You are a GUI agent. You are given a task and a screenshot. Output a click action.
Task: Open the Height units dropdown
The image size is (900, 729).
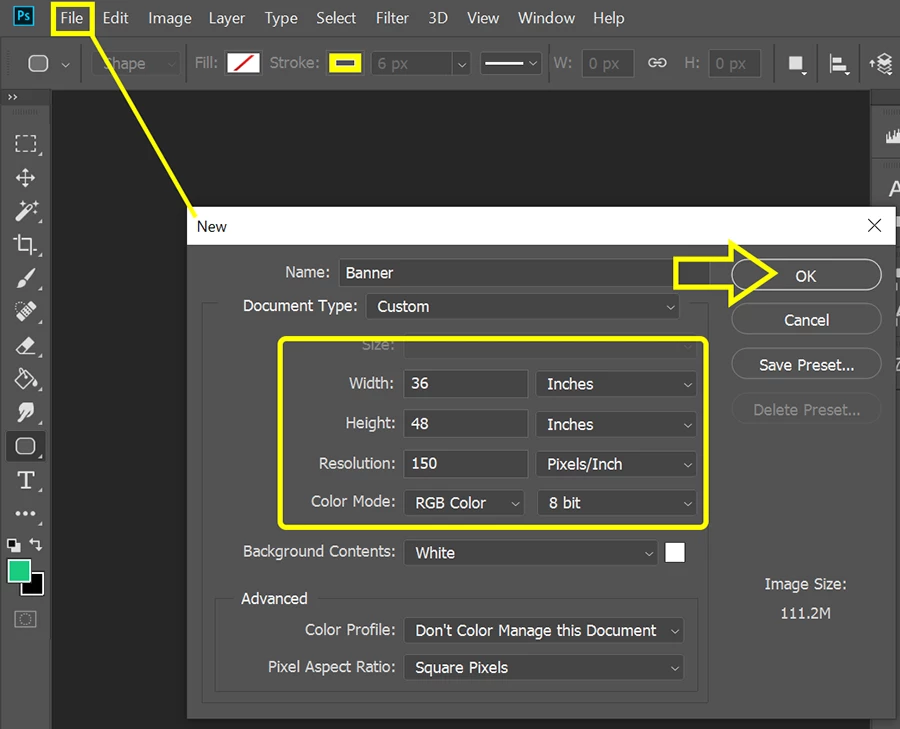tap(616, 425)
